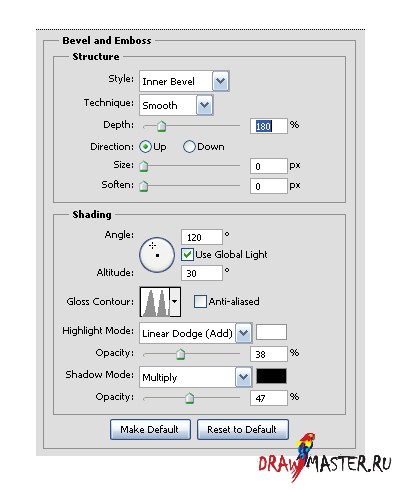Click the highlight Opacity field showing 38

pyautogui.click(x=269, y=354)
